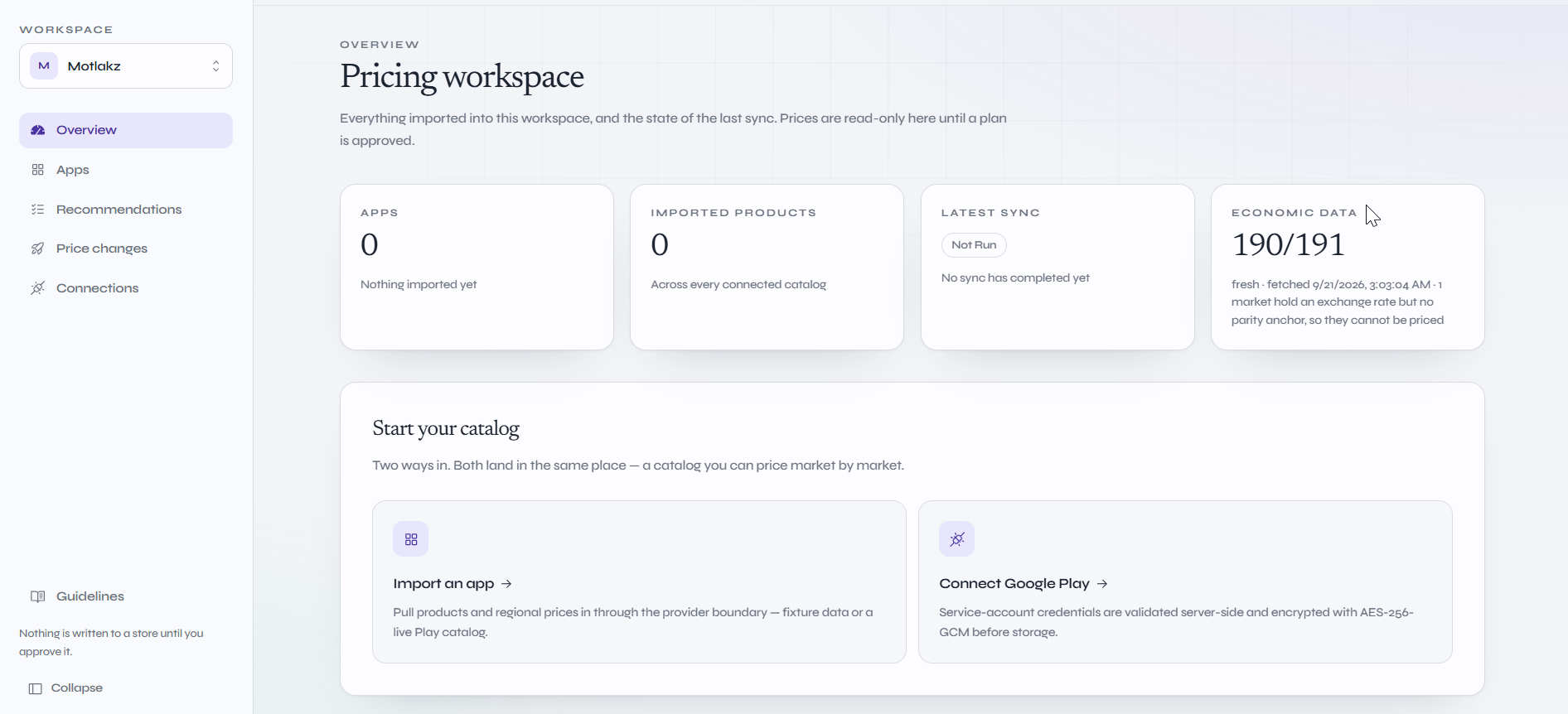Open the Motlakz workspace switcher dropdown

(126, 66)
